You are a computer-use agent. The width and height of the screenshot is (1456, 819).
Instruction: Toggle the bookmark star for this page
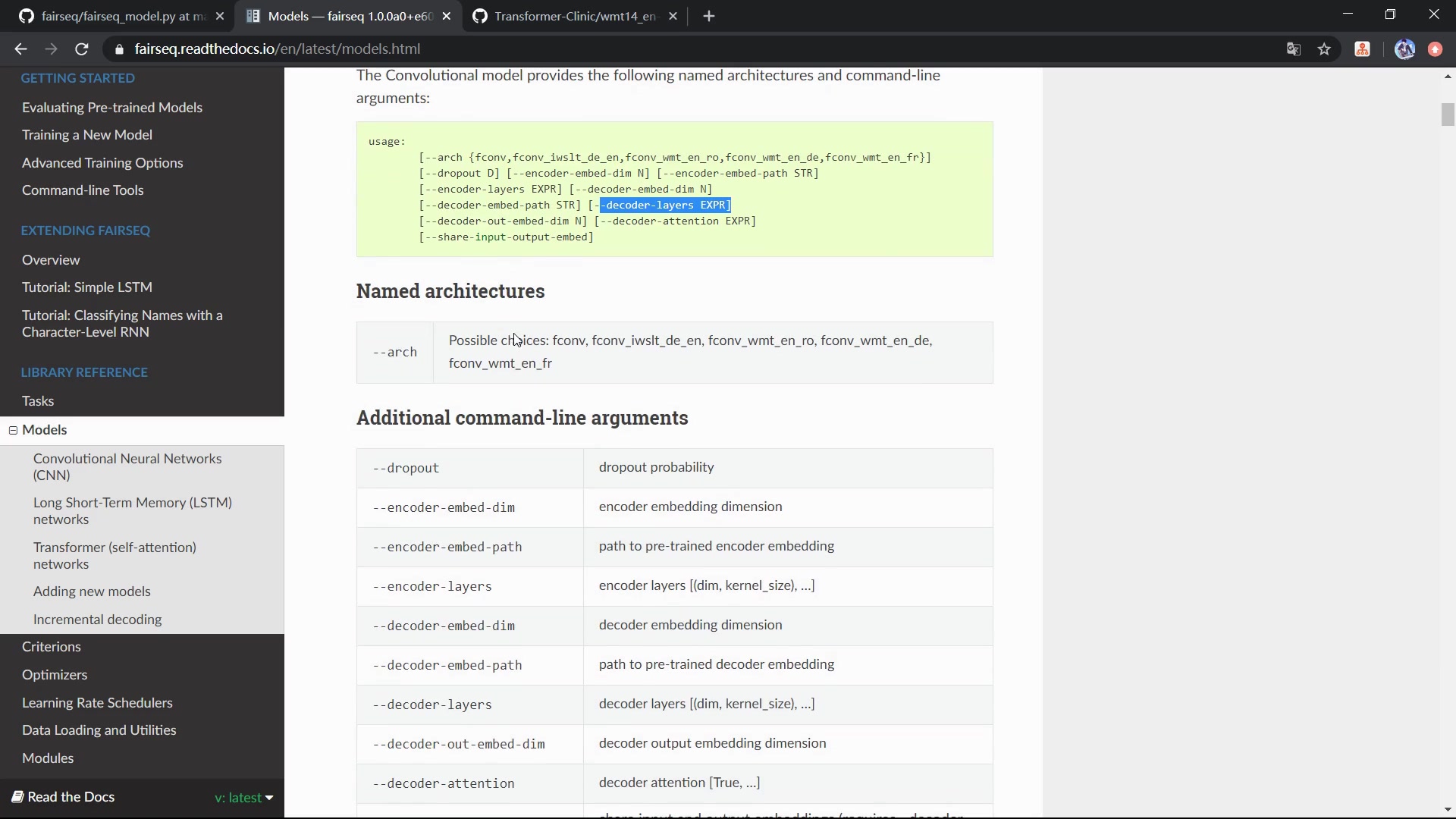[x=1324, y=49]
